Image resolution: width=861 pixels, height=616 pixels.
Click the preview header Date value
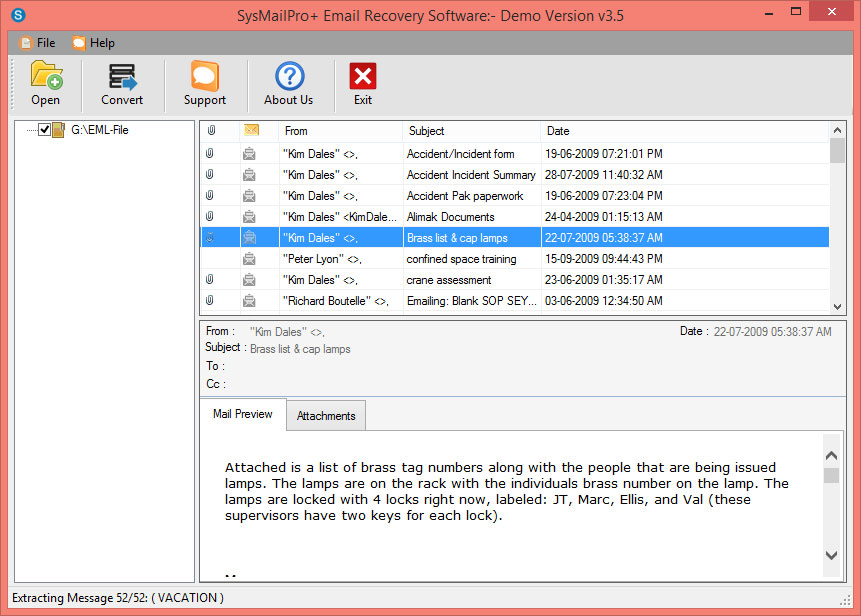coord(772,332)
